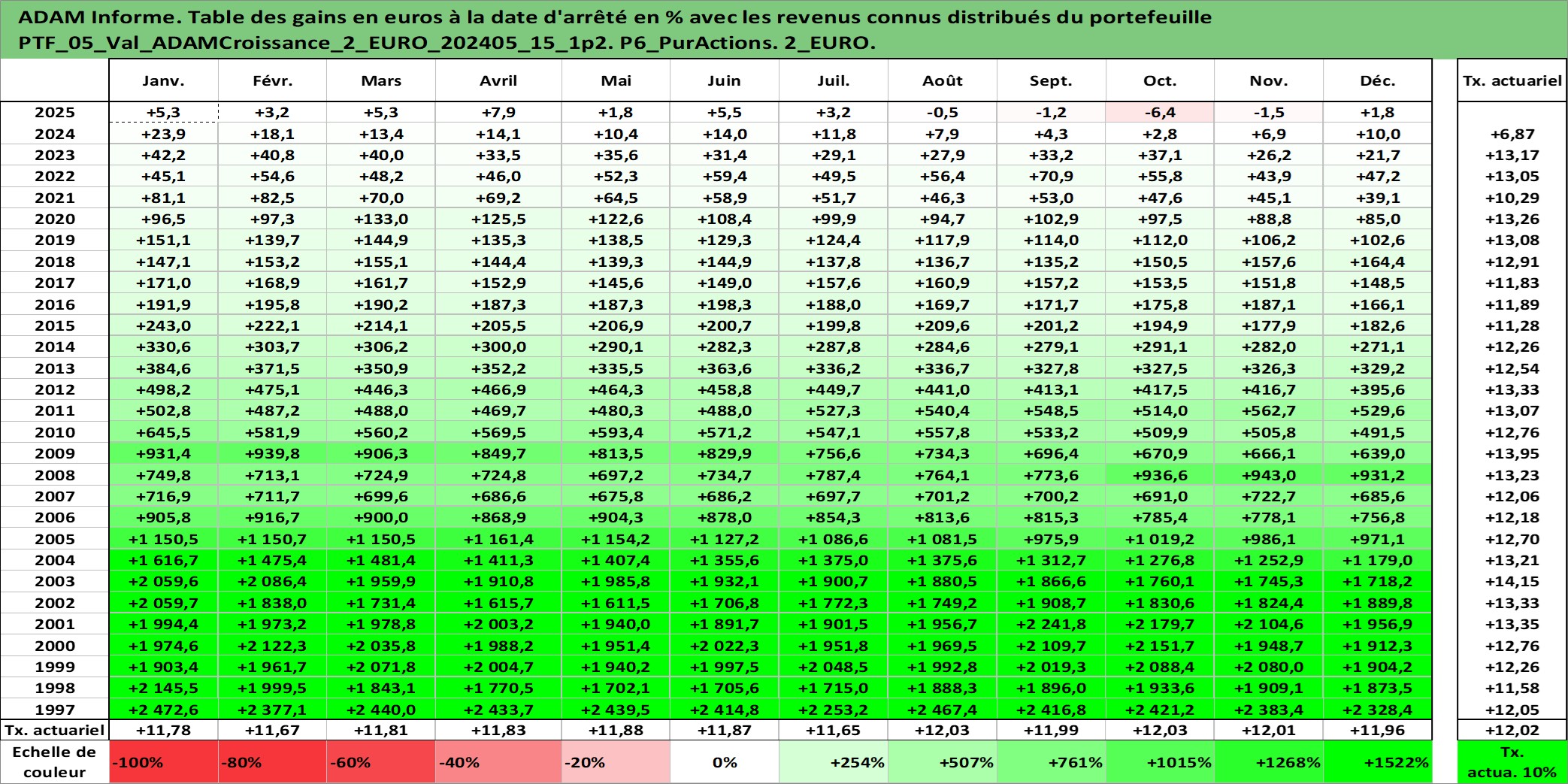The image size is (1568, 784).
Task: Click the +133,0 cell in 2020 Mars
Action: (x=381, y=219)
